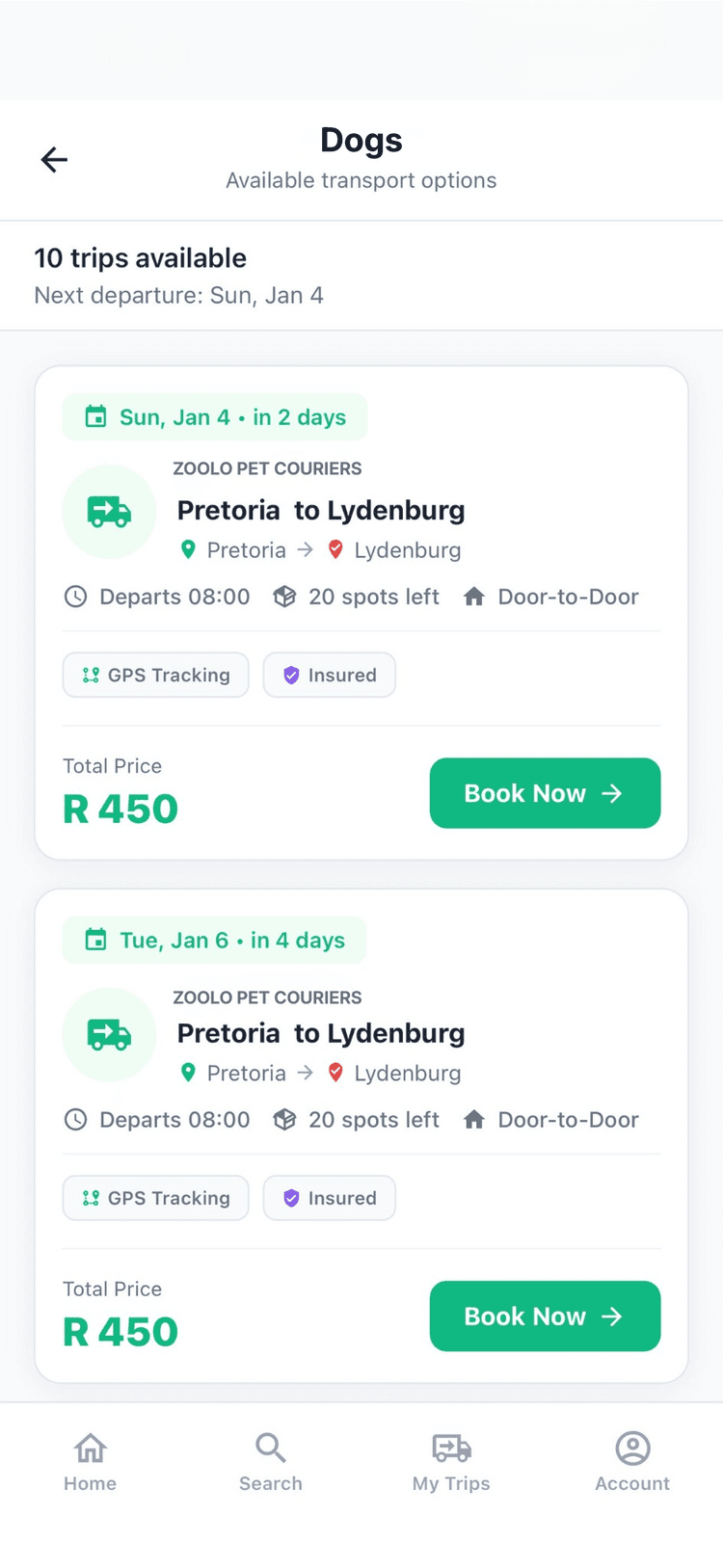This screenshot has width=723, height=1568.
Task: Click truck icon on Jan 4 trip
Action: point(109,512)
